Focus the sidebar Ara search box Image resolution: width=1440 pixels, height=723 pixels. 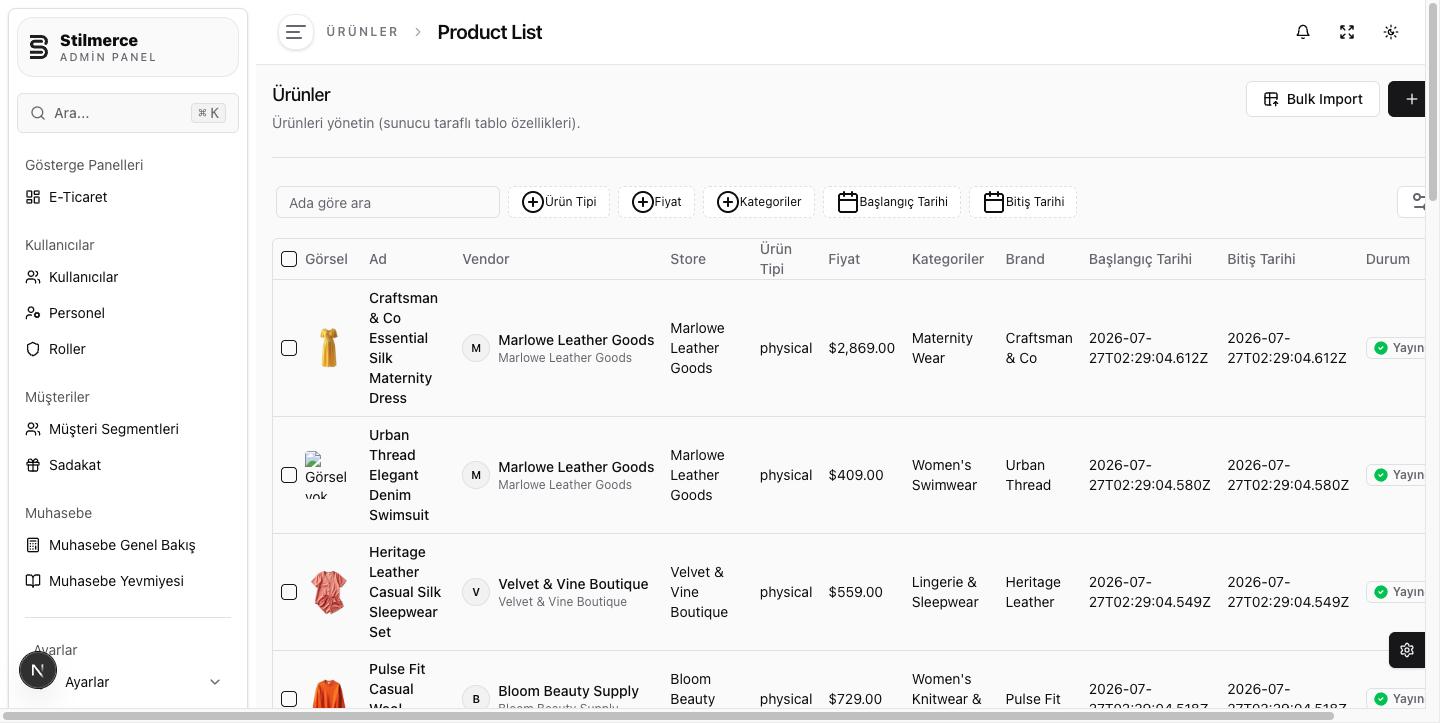[128, 113]
